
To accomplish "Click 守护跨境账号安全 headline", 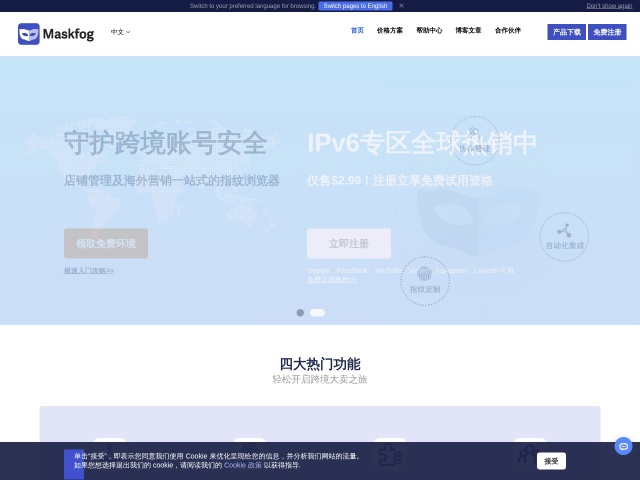I will (x=165, y=143).
